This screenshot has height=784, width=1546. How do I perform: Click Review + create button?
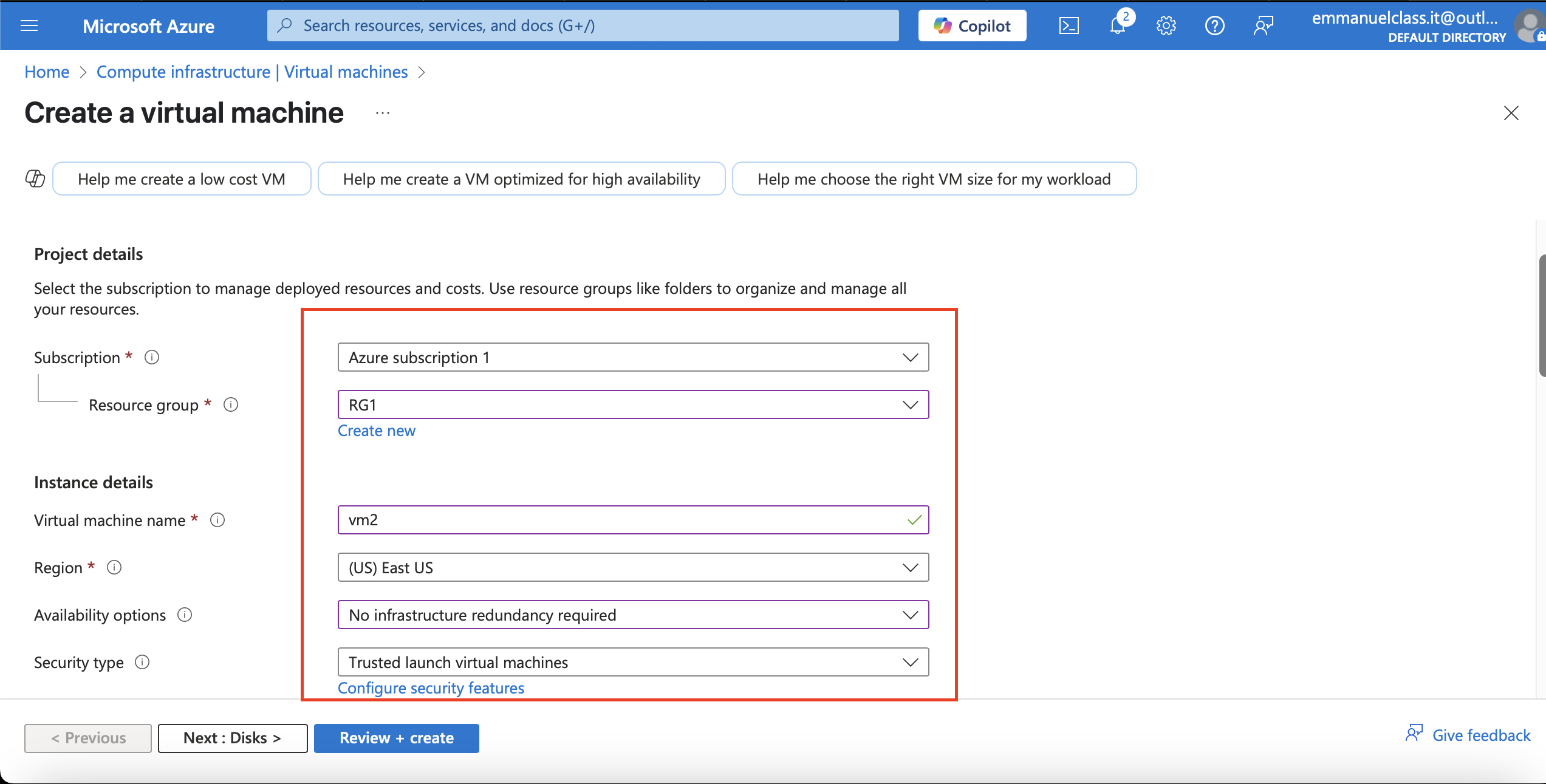(x=396, y=738)
